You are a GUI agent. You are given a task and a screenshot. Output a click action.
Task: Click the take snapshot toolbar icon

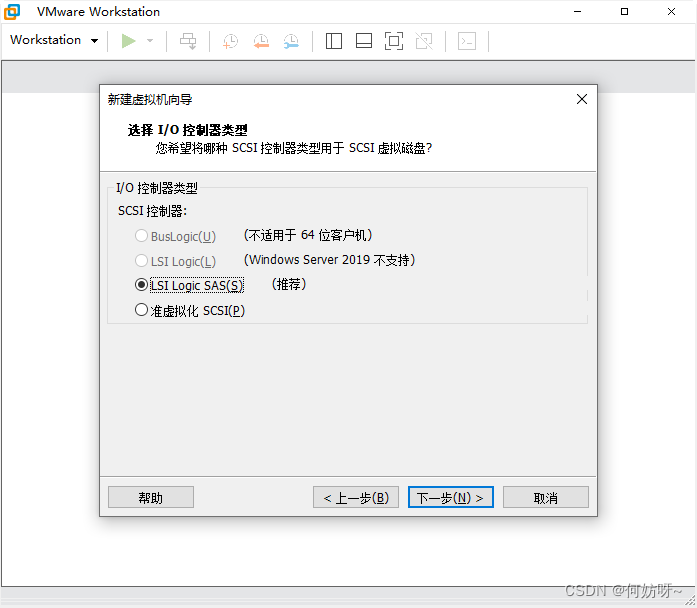tap(230, 41)
